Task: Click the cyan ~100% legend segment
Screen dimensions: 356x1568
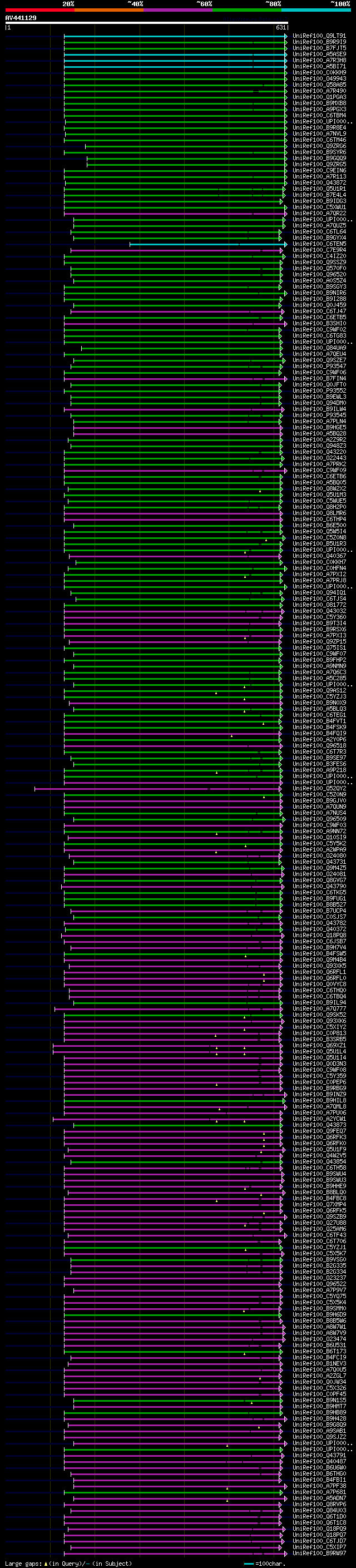Action: [x=316, y=10]
